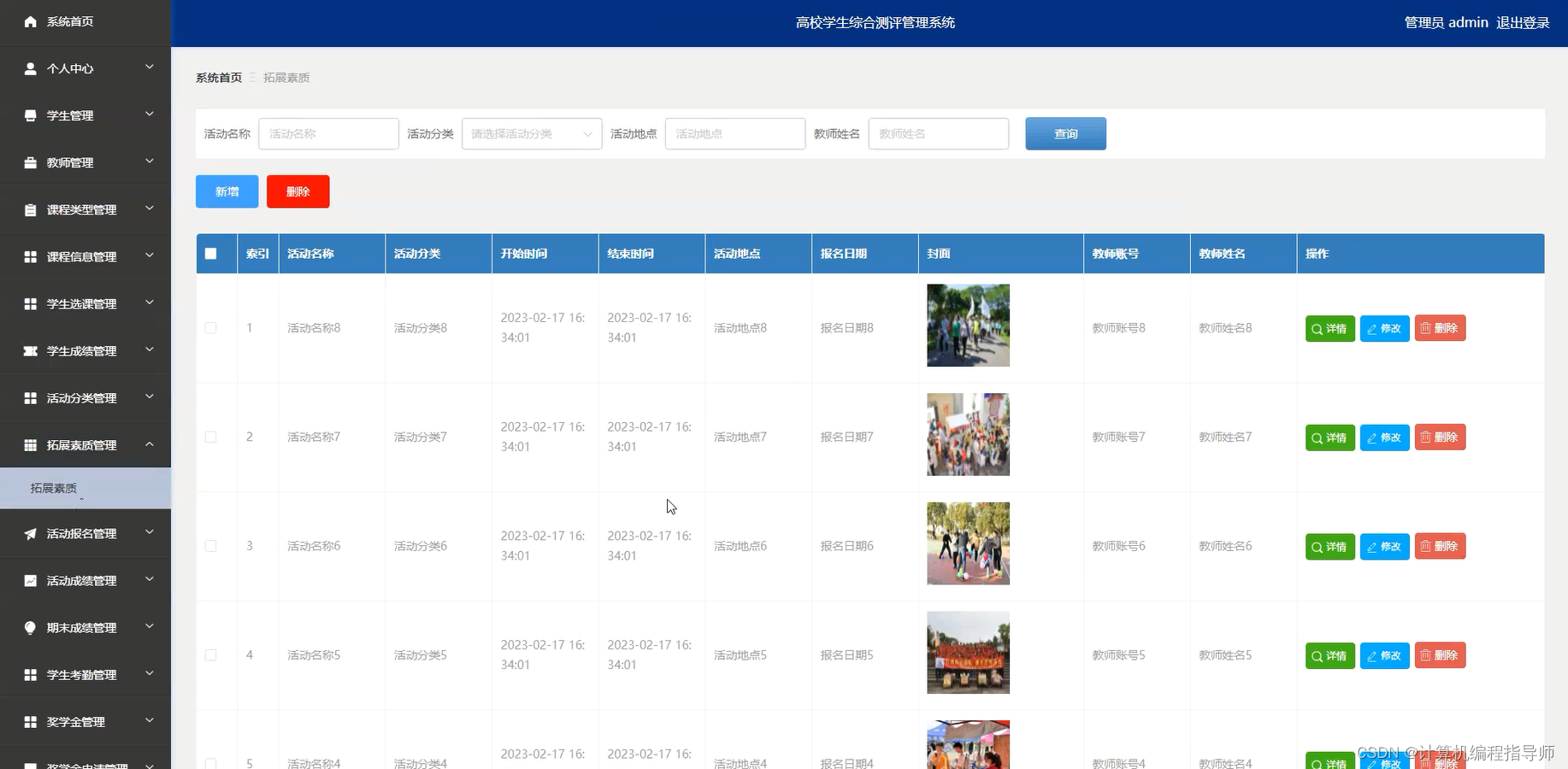Image resolution: width=1568 pixels, height=769 pixels.
Task: Toggle the select-all checkbox in table header
Action: [211, 253]
